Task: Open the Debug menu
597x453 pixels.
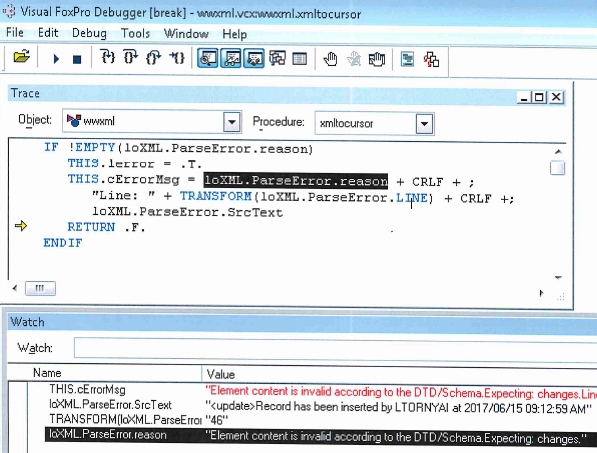Action: [x=89, y=33]
